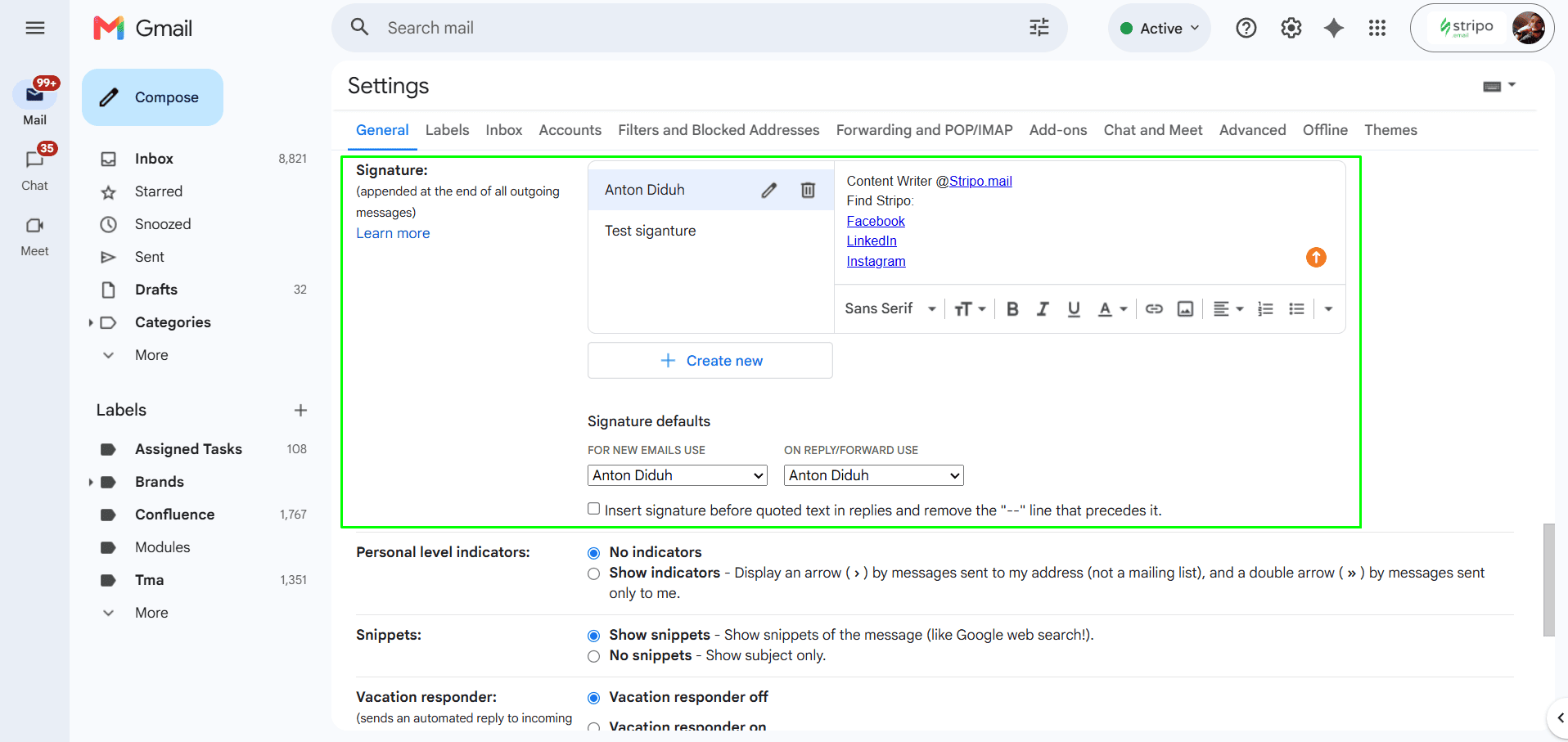
Task: Switch to the Accounts settings tab
Action: [570, 130]
